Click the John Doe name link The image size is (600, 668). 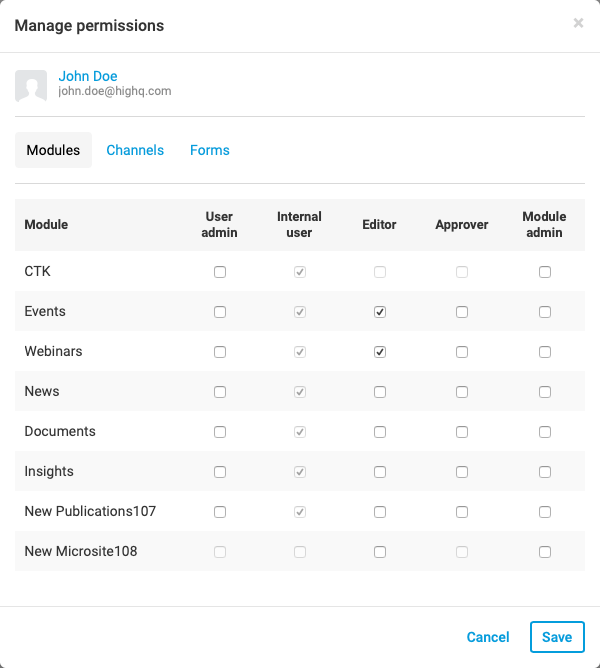[x=88, y=76]
